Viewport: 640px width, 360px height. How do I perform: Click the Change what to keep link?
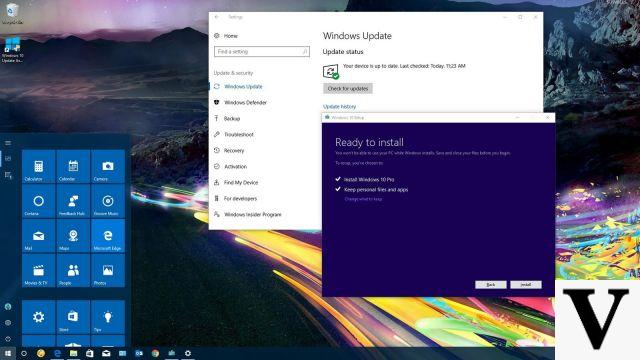(x=363, y=199)
